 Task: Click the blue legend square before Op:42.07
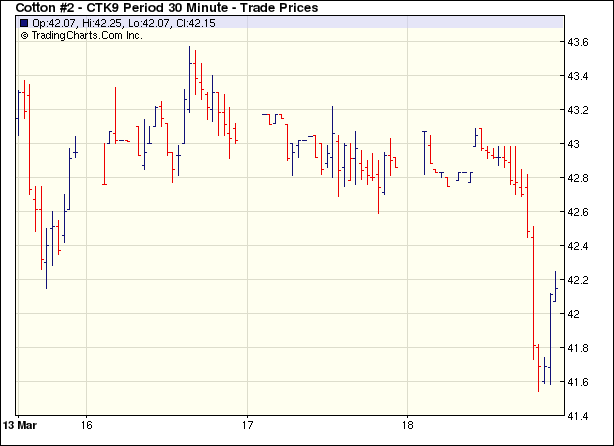coord(24,22)
